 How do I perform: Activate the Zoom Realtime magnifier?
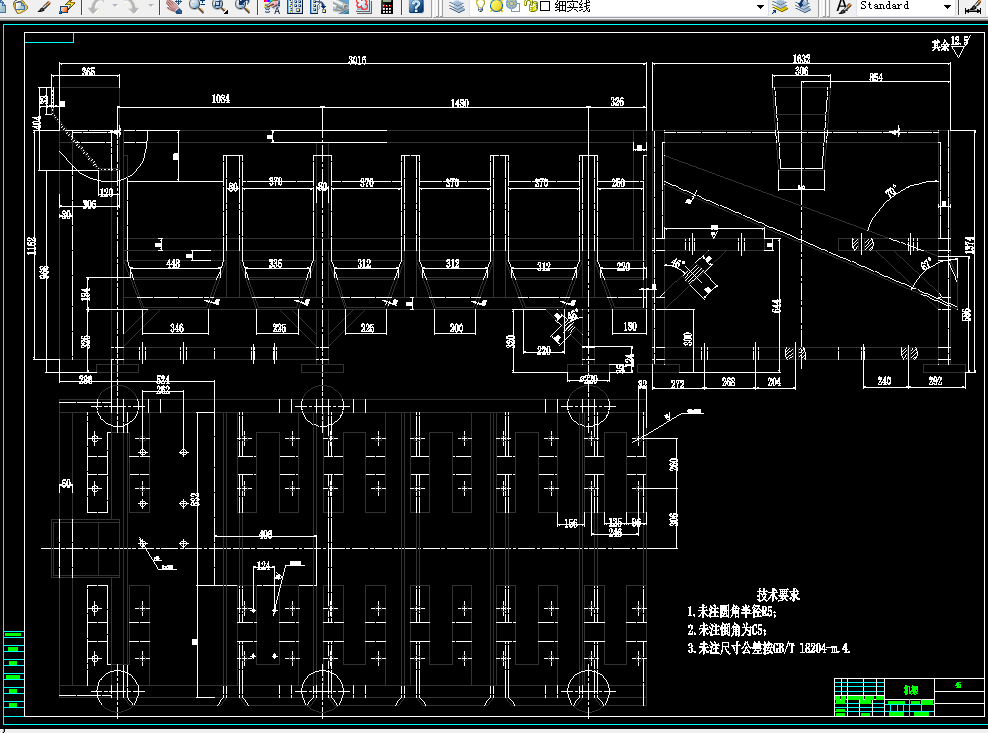tap(197, 6)
